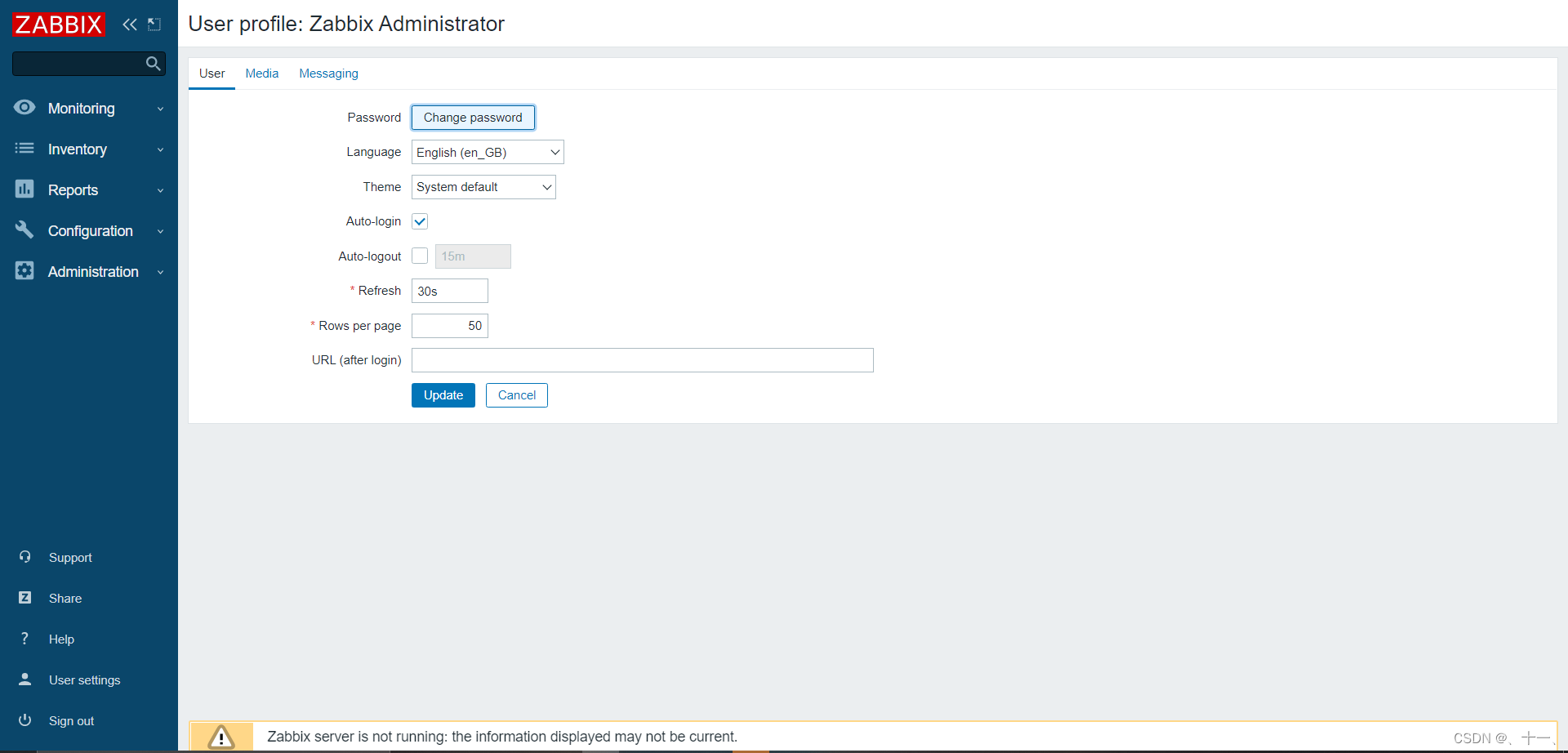Click the search magnifier icon
This screenshot has height=753, width=1568.
[x=154, y=64]
